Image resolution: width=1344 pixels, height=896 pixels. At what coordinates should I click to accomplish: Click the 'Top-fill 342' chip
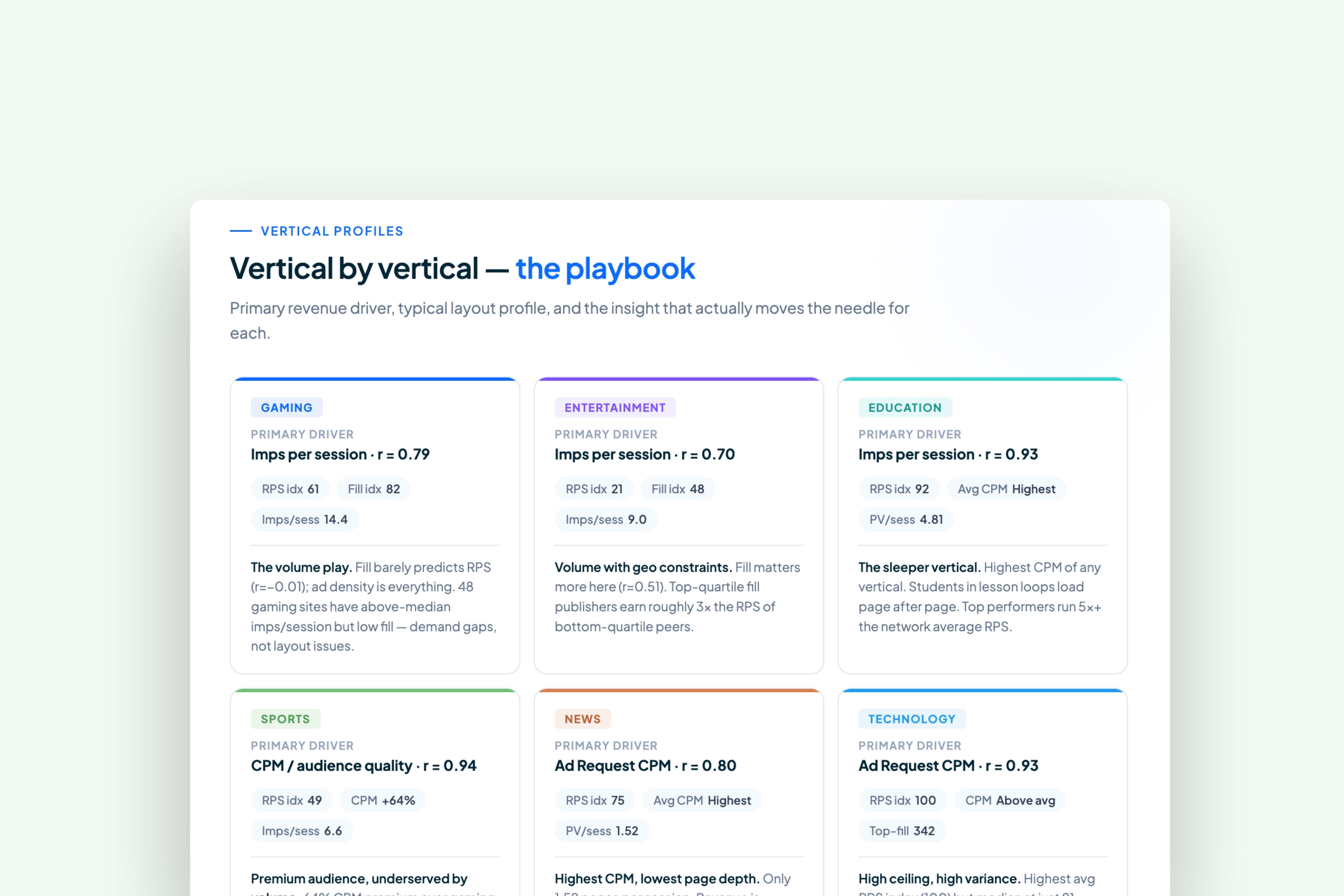tap(902, 831)
